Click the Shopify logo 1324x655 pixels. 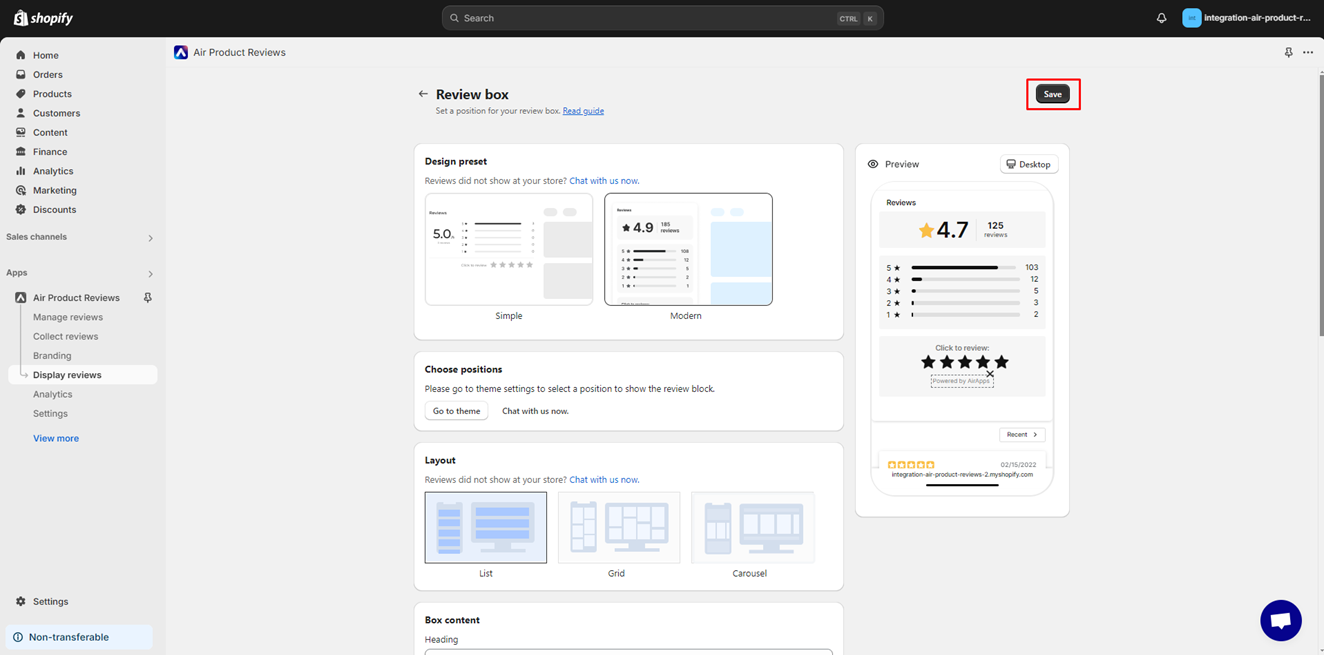click(x=43, y=18)
